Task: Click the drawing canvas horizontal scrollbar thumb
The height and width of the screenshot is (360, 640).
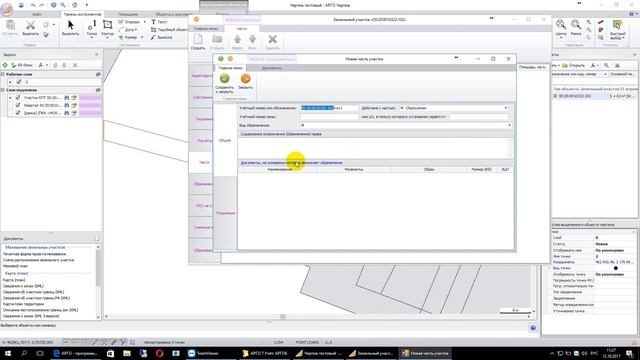Action: tap(282, 316)
